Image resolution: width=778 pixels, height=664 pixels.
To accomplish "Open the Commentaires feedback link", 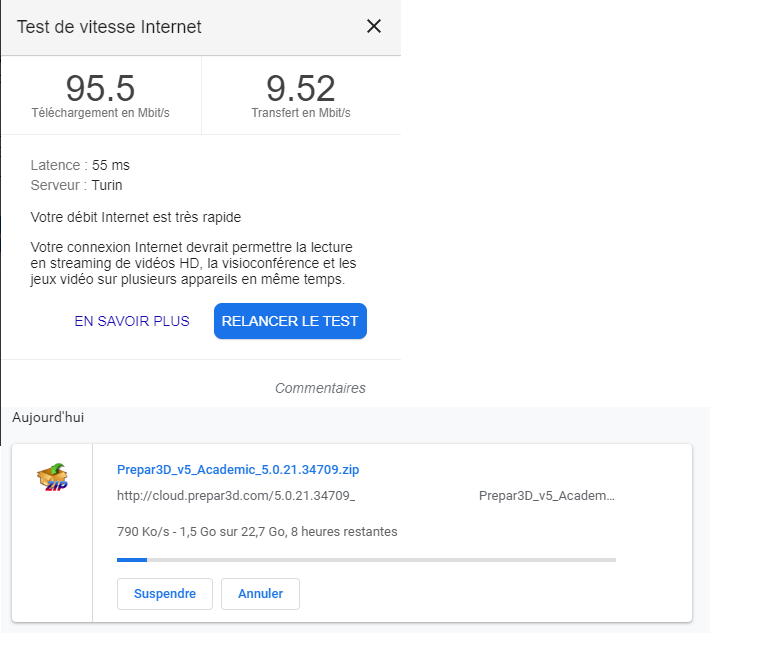I will (x=320, y=388).
